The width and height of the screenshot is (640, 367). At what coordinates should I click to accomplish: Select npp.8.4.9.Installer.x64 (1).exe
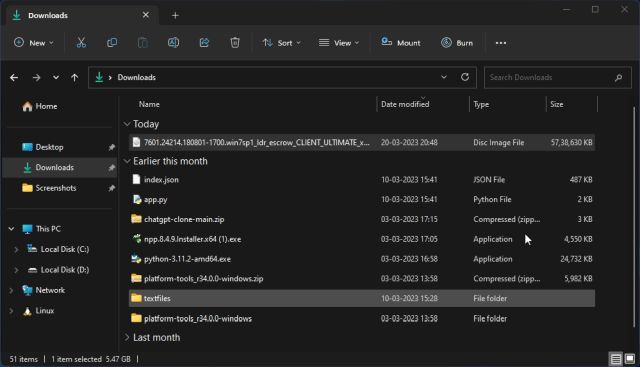point(362,239)
